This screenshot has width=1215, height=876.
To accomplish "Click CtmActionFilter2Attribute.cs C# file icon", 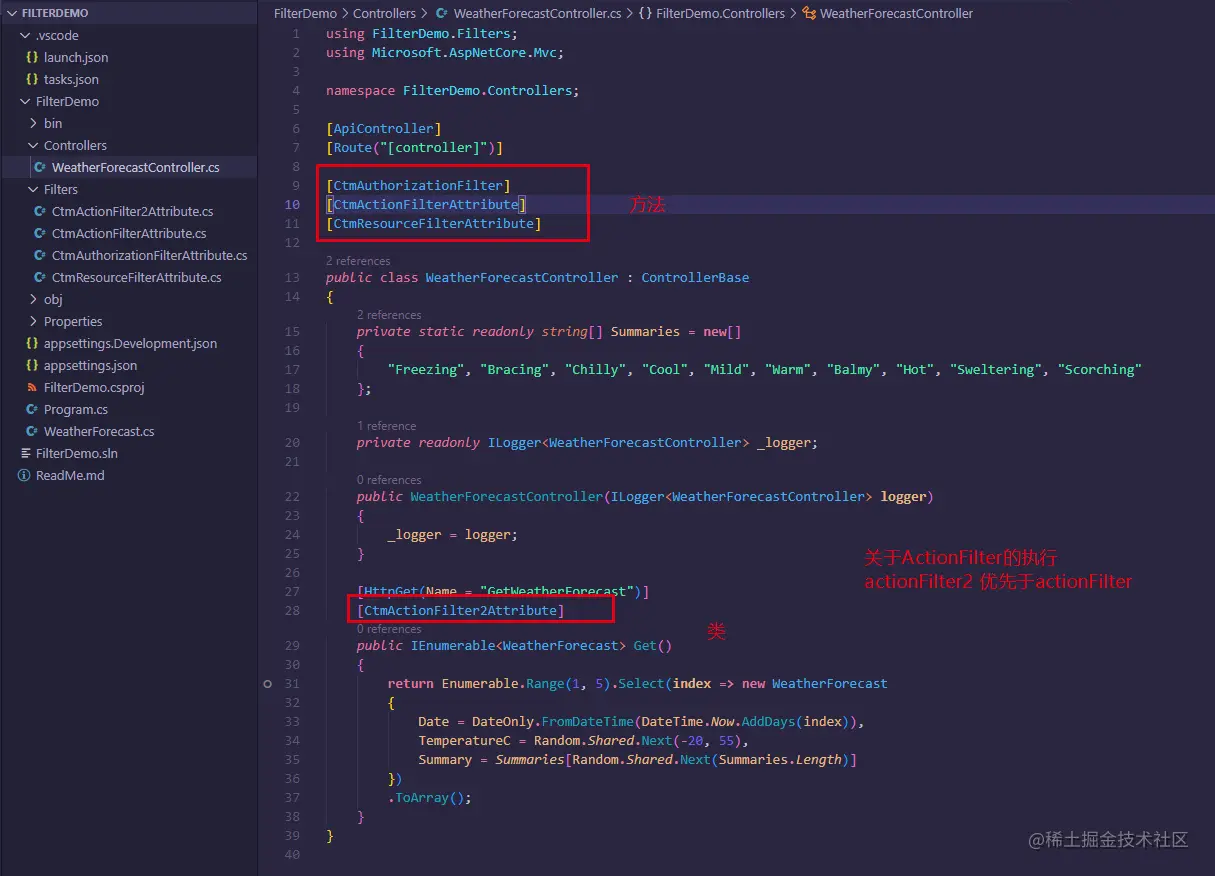I will coord(41,212).
